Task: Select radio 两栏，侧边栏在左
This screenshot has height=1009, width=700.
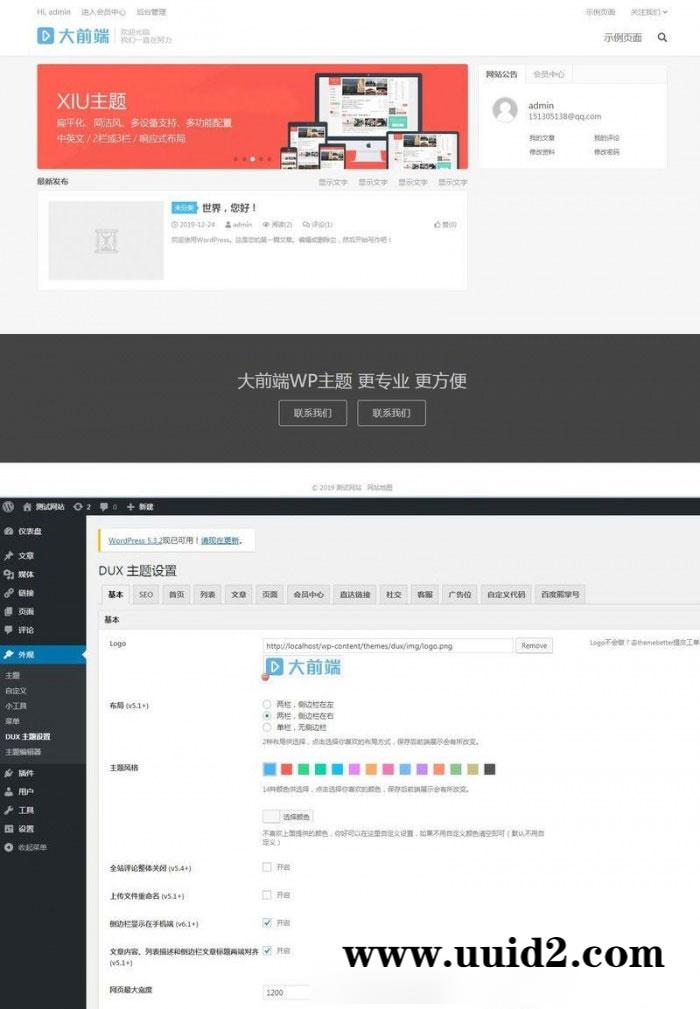Action: [266, 704]
